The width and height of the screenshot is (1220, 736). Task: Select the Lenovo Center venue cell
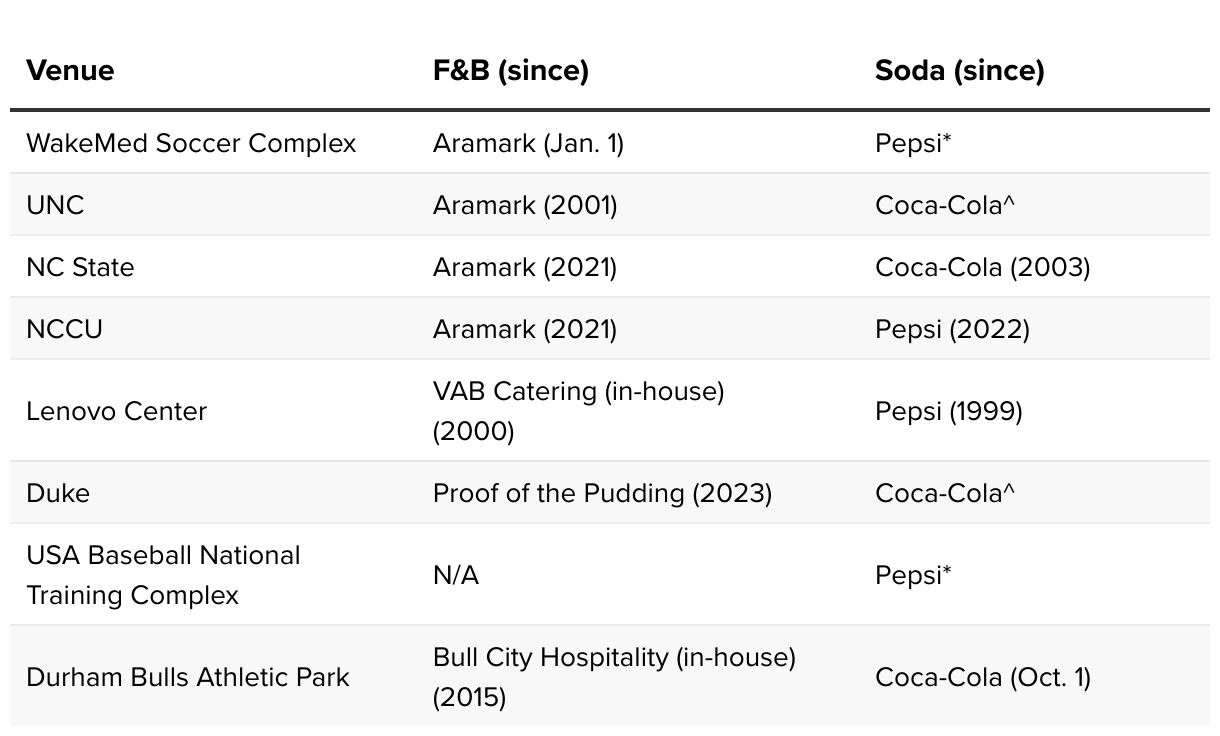116,411
